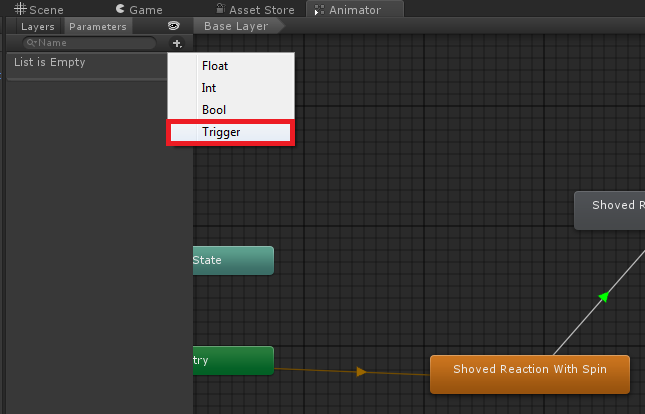645x414 pixels.
Task: Click the Scene tab grid icon
Action: 20,9
